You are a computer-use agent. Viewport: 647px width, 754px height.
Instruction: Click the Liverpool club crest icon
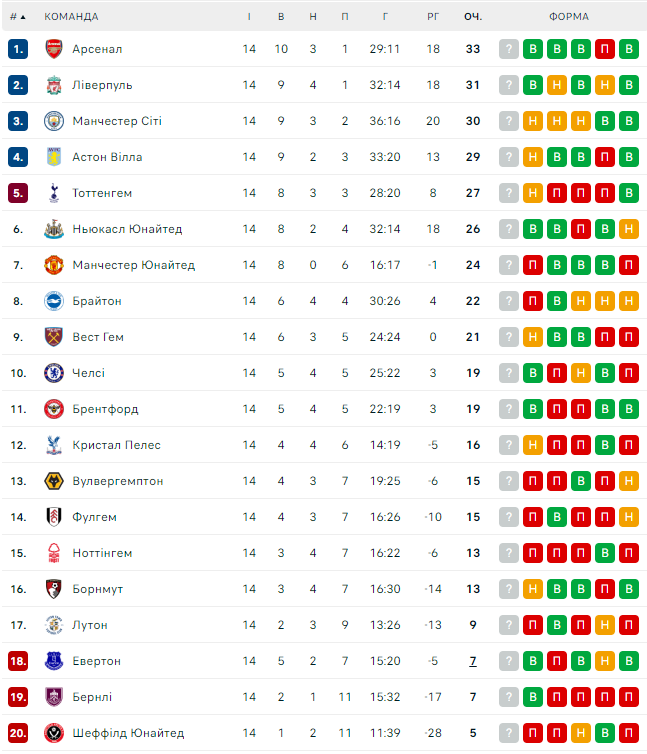[54, 85]
